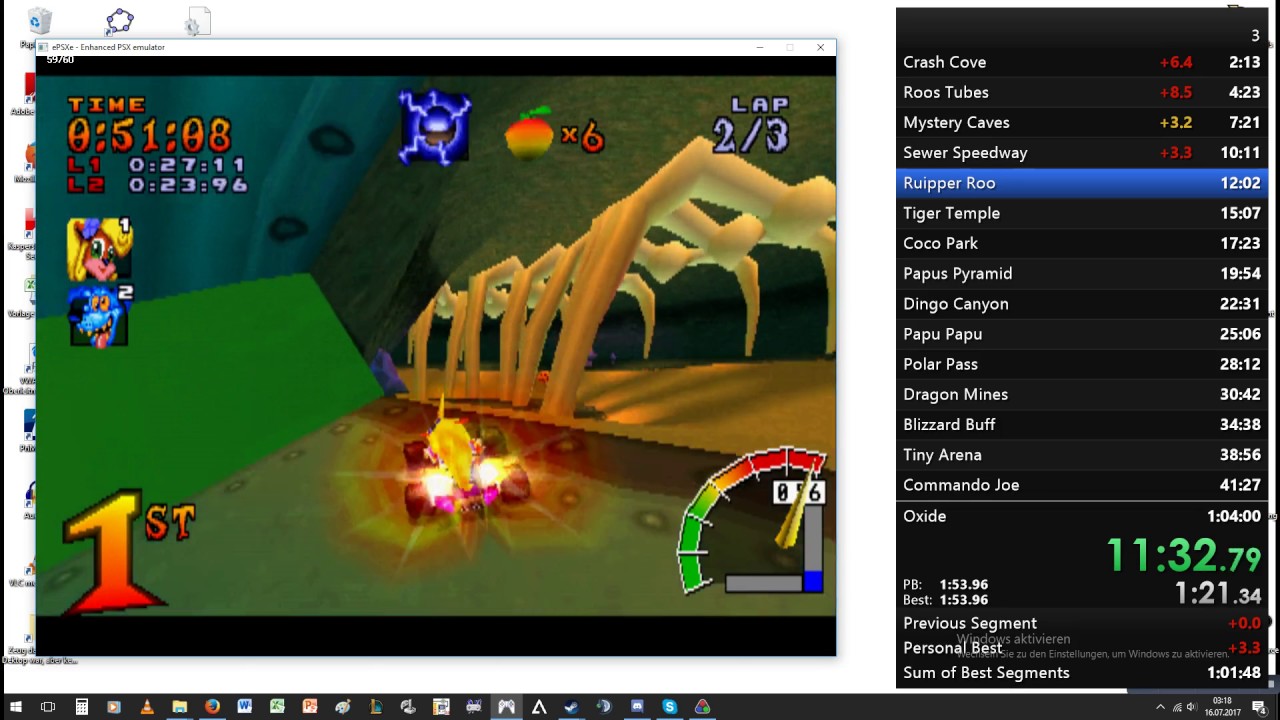
Task: Click the white triangle app taskbar icon
Action: [x=539, y=707]
